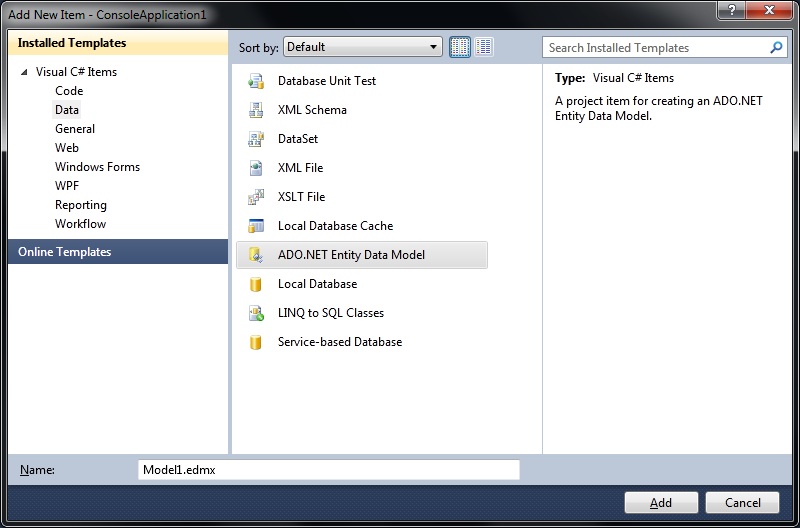
Task: Click the Local Database Cache icon
Action: (256, 226)
